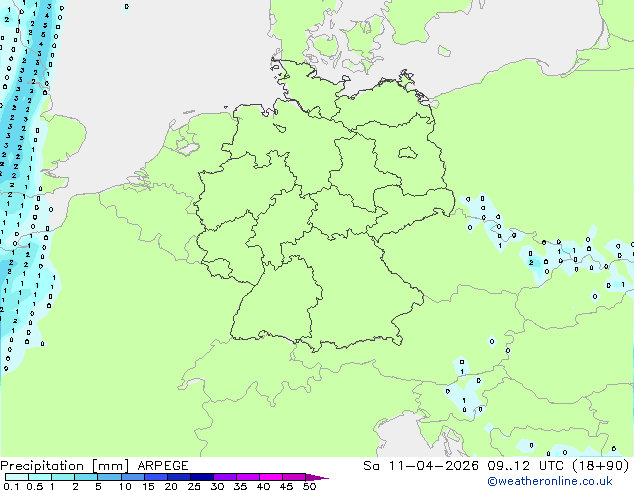
Task: Click the 10–15 mm legend color swatch
Action: coord(132,477)
